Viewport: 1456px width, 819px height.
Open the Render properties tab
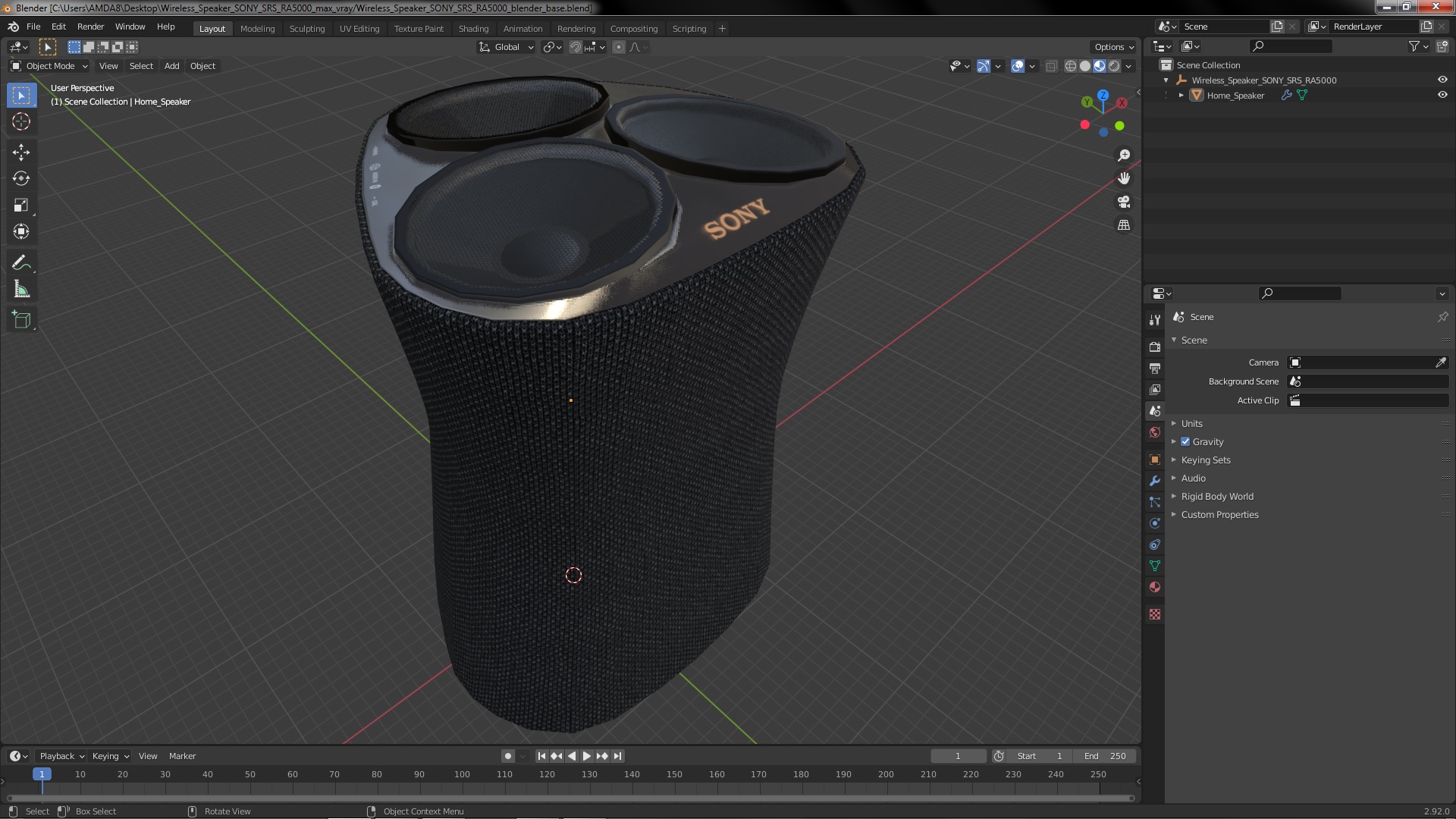coord(1155,347)
